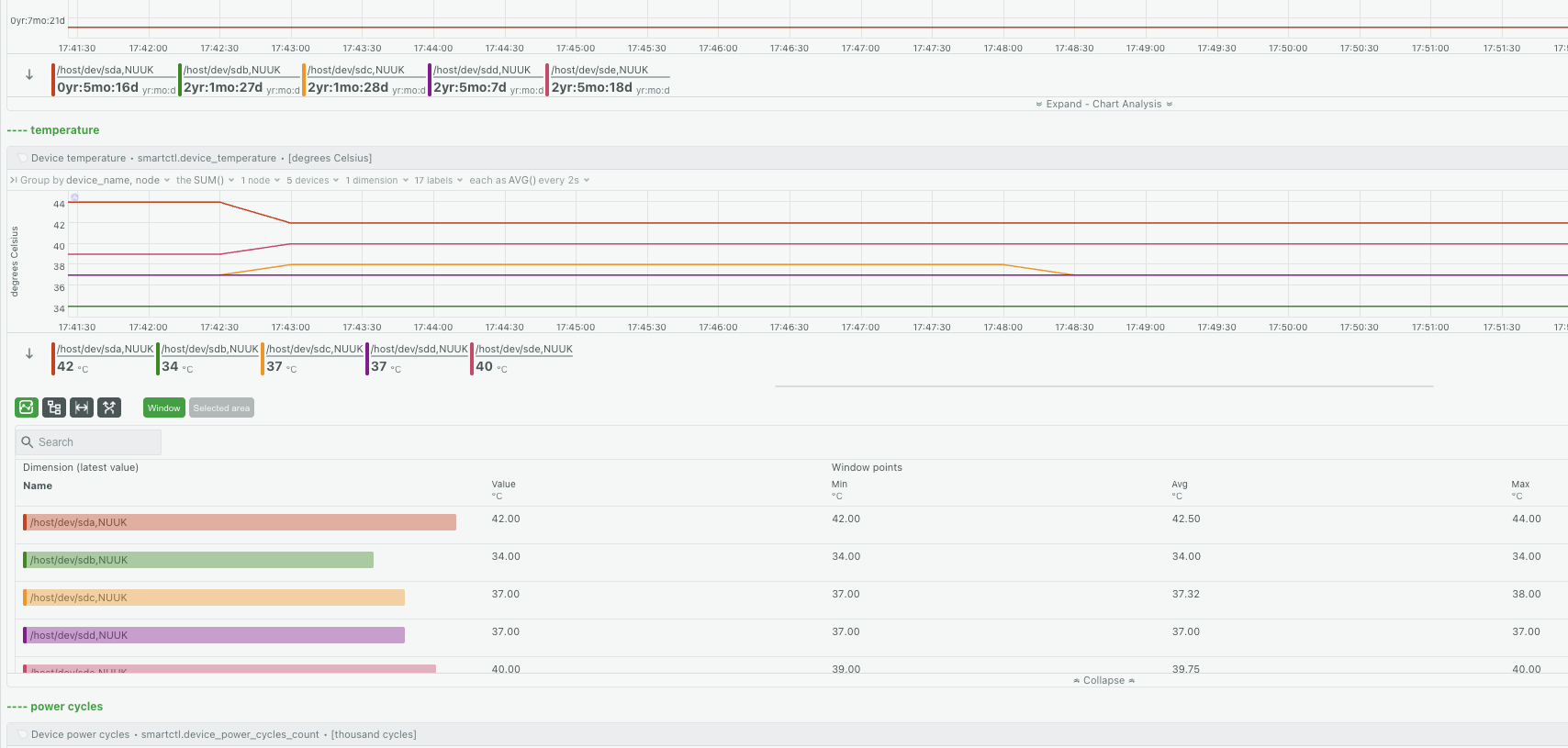Open the 'each as AVG() every 2s' menu
The image size is (1568, 748).
[x=530, y=180]
